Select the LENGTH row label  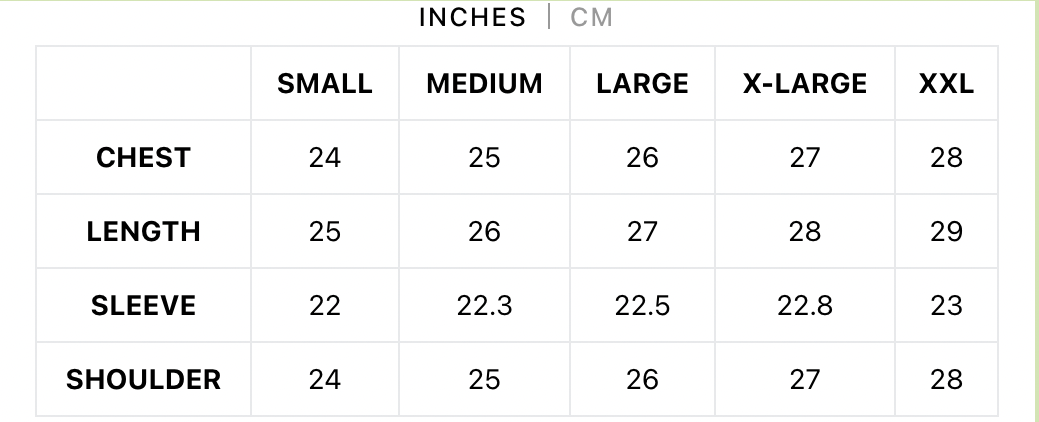143,232
